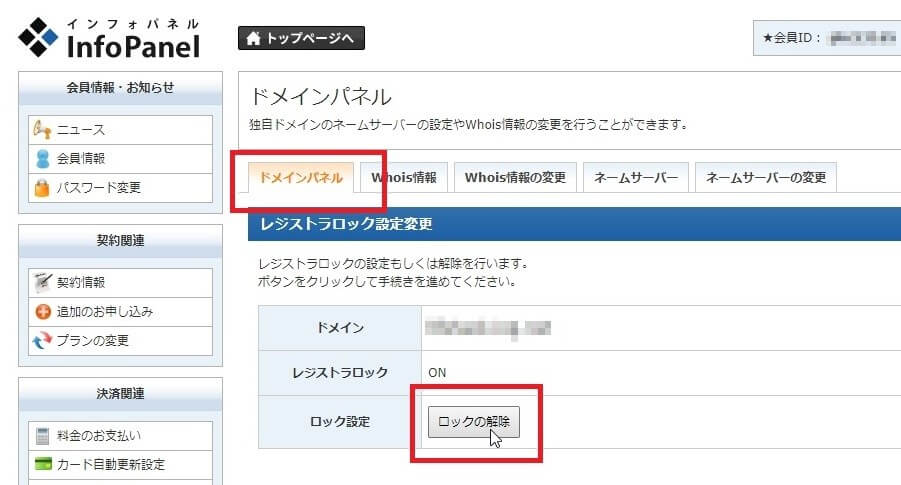Go to the ネームサーバー tab
The height and width of the screenshot is (485, 901).
[x=635, y=178]
